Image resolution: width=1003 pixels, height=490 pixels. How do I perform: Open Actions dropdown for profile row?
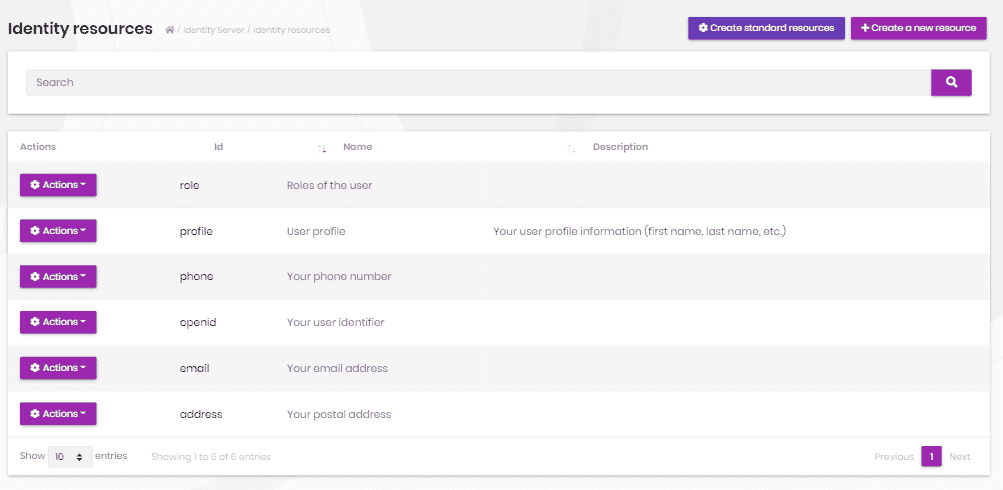click(x=58, y=231)
